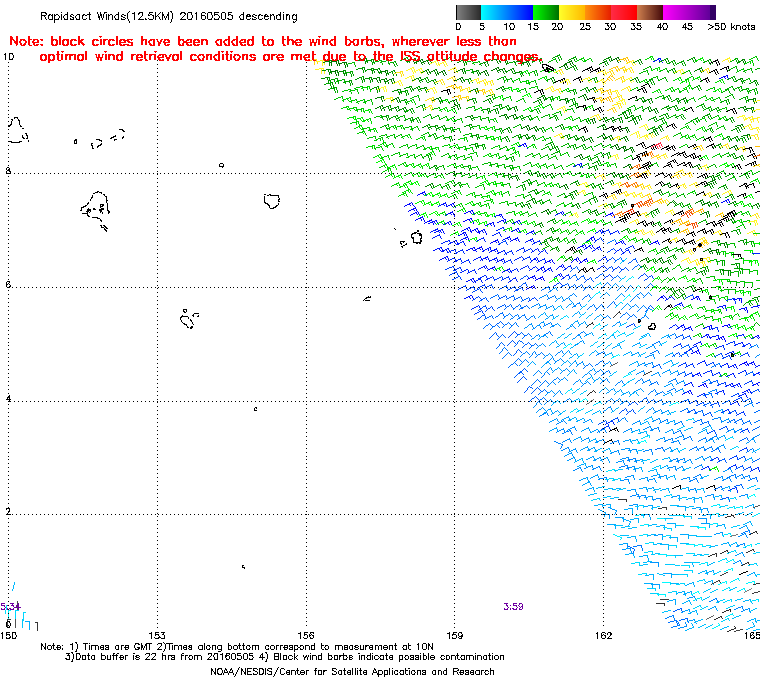
Task: Click the 'NOAA/NESDIS/Center for Satellite Applications and Research' credit
Action: 352,672
